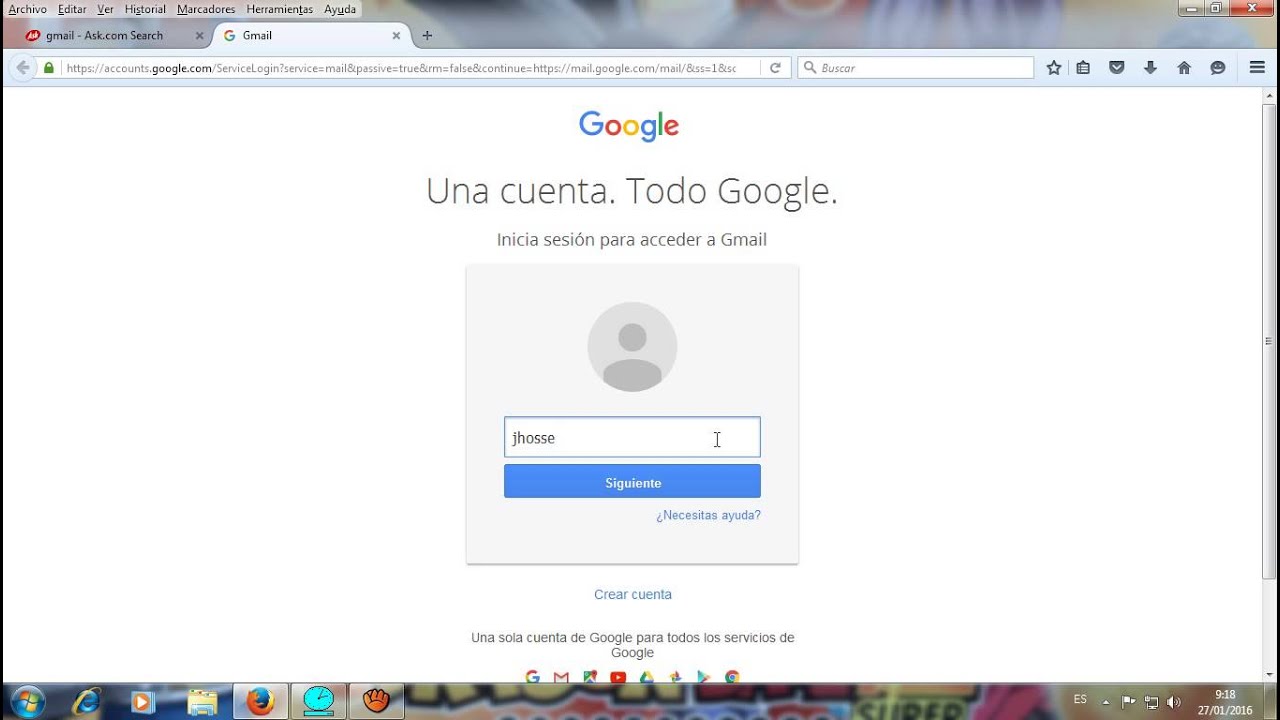This screenshot has width=1280, height=720.
Task: Click the Google Maps service icon
Action: [x=590, y=677]
